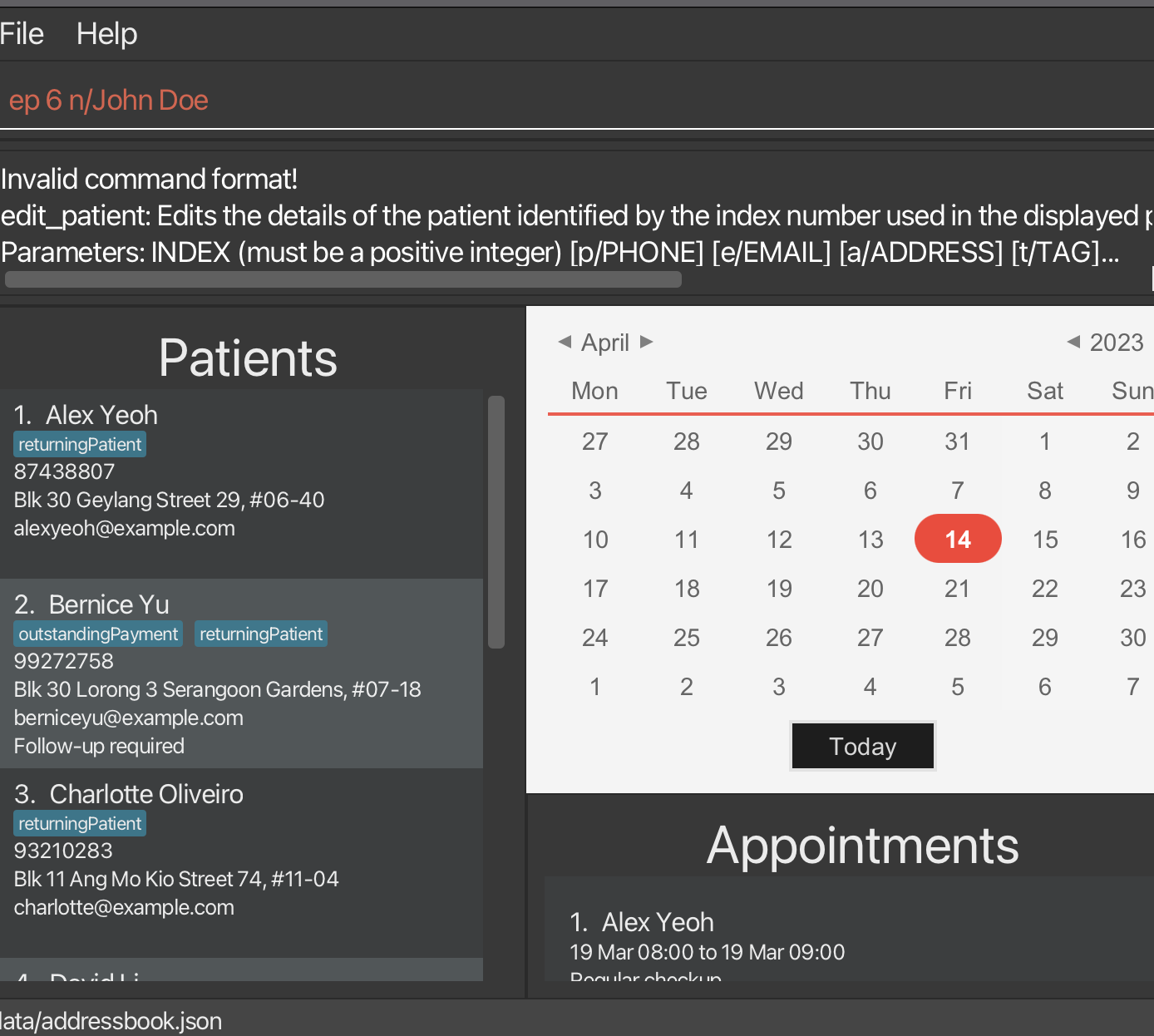Click the addressbook.json status bar path

111,1021
